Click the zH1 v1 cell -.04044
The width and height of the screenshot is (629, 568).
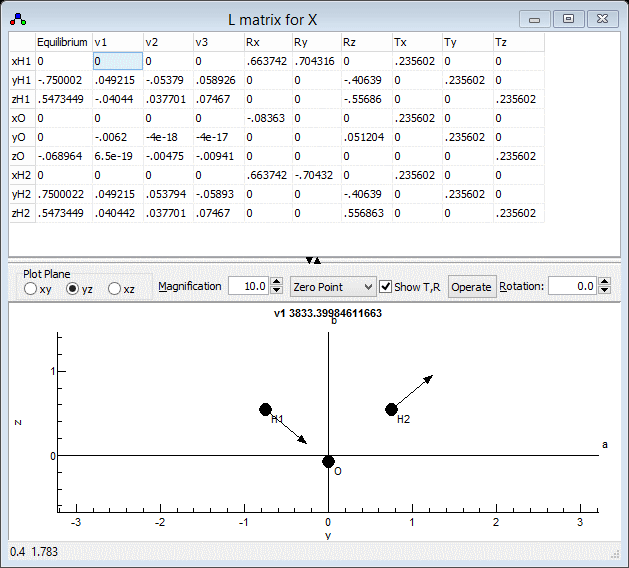[x=118, y=99]
